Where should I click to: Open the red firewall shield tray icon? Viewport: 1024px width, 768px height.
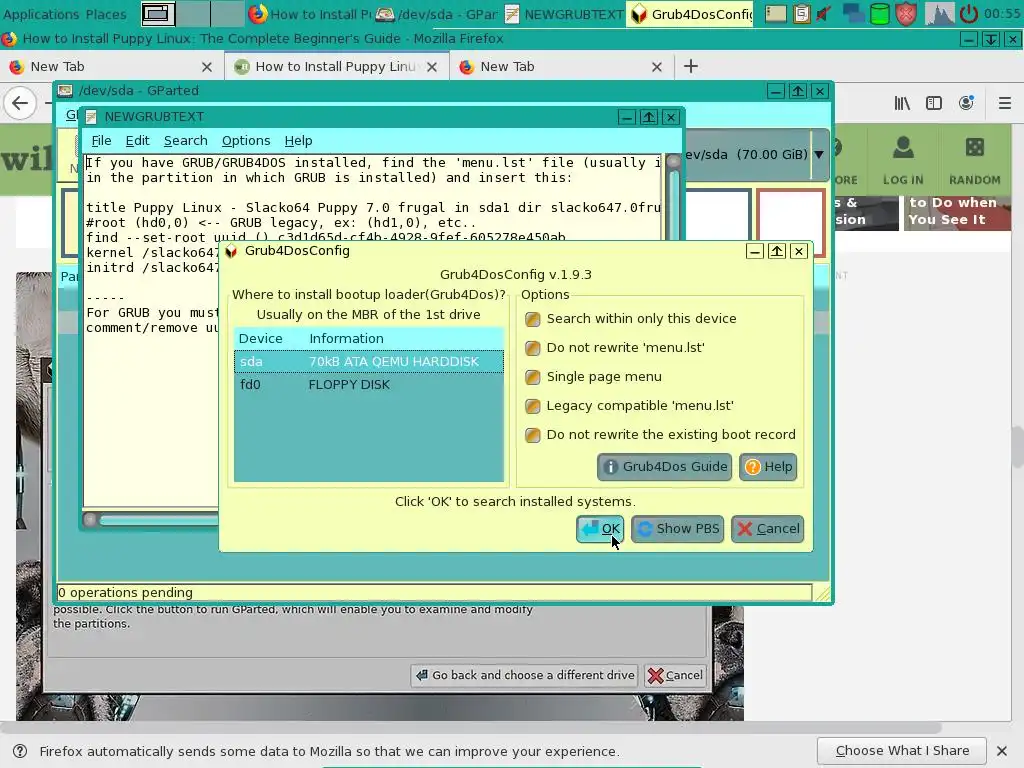coord(906,14)
